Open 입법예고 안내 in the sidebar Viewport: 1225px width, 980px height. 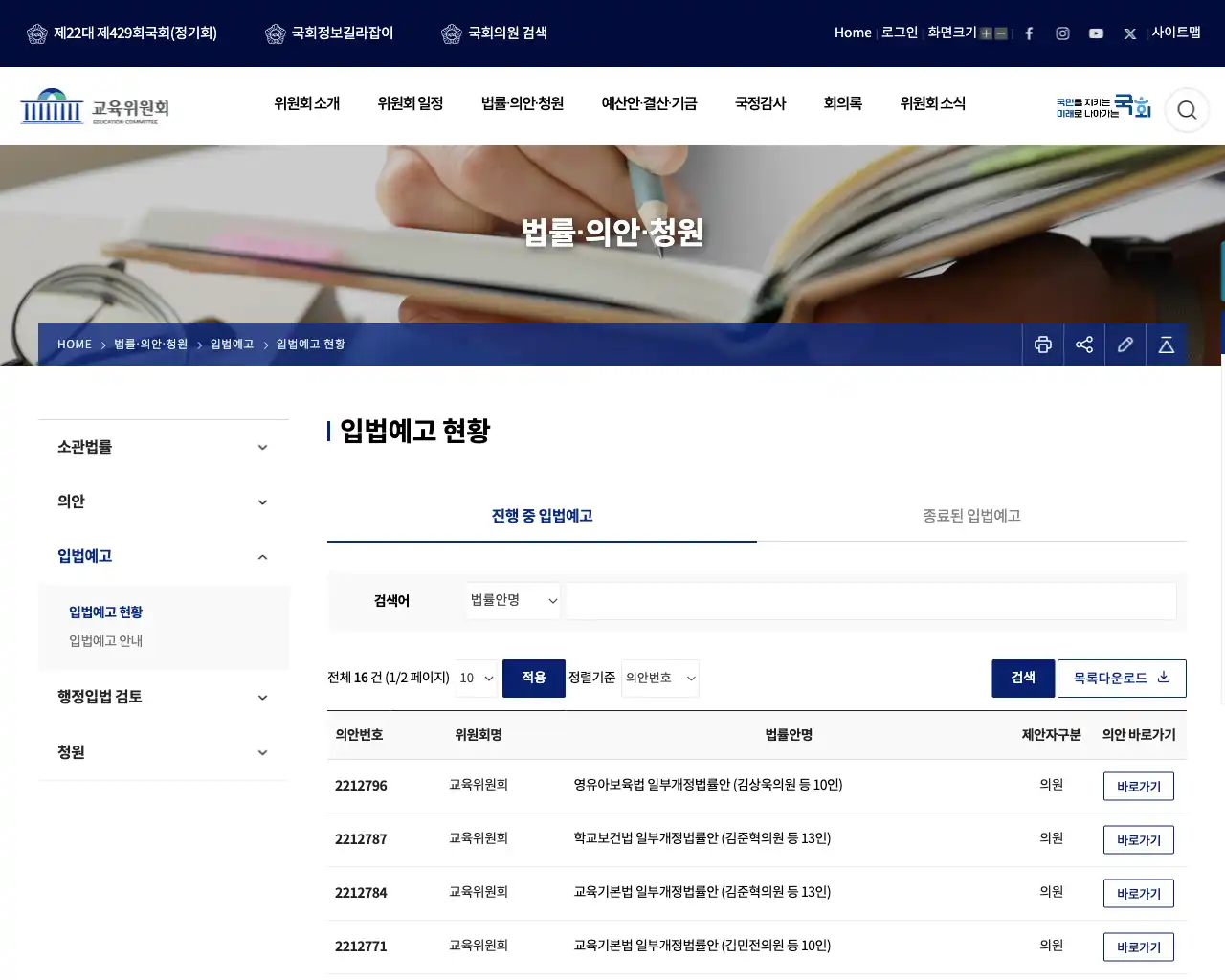[105, 641]
